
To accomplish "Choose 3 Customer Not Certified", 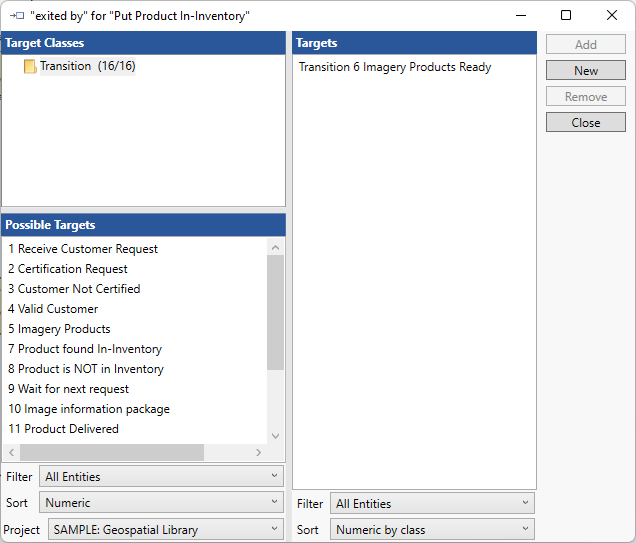I will point(74,289).
